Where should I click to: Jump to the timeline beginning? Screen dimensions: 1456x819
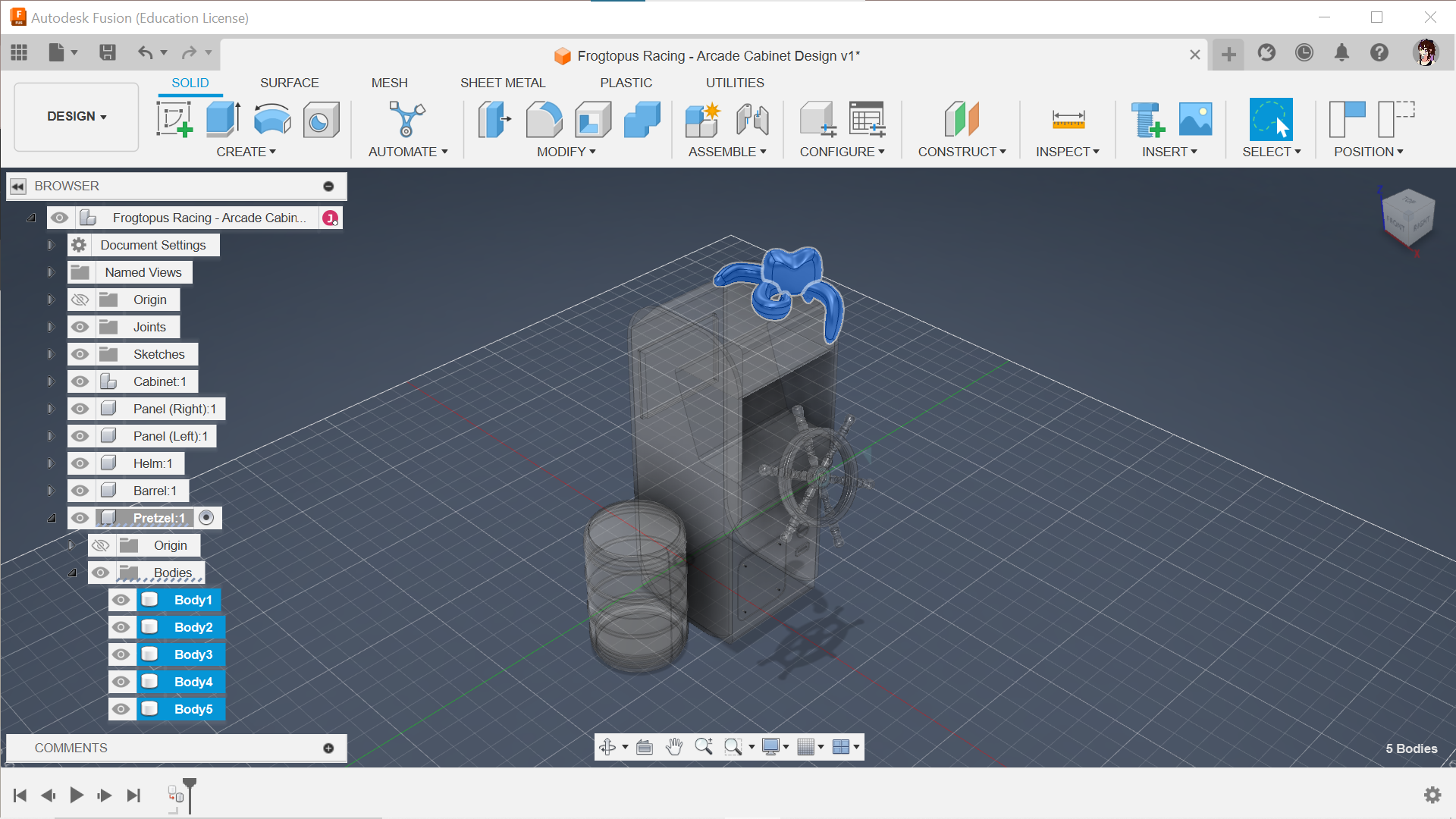20,795
